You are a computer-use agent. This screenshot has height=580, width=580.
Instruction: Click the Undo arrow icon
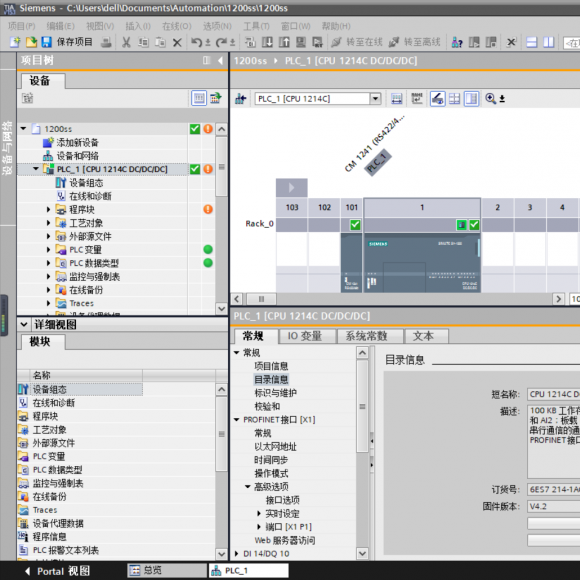(x=196, y=42)
